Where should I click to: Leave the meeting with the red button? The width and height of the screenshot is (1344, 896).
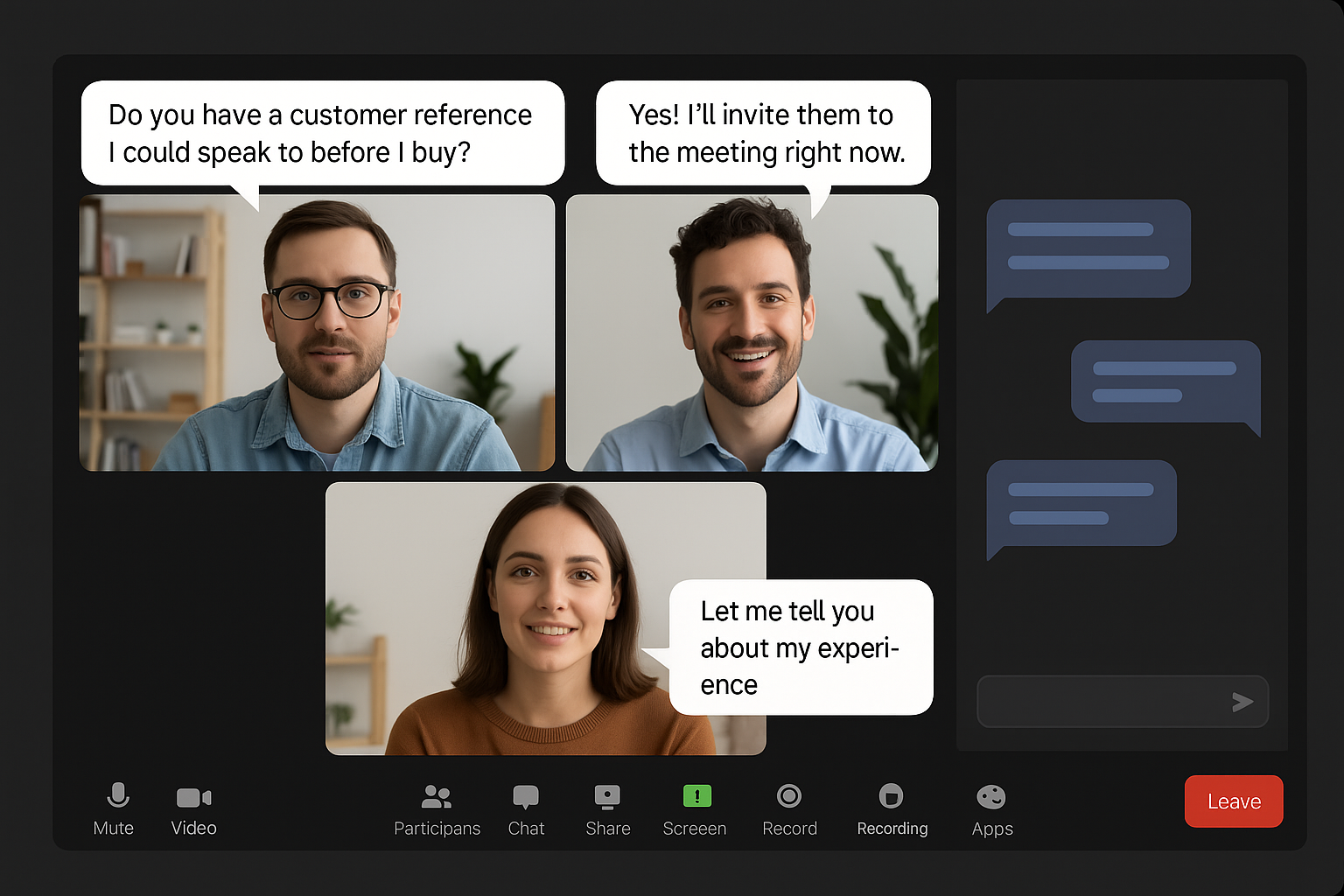(1233, 801)
